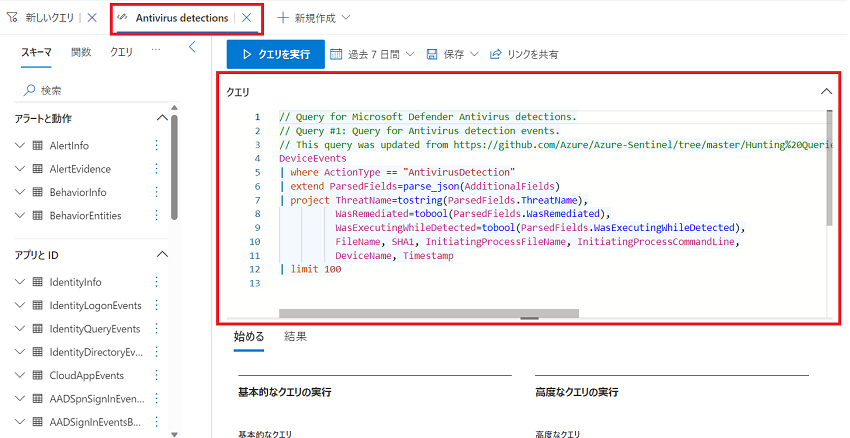850x438 pixels.
Task: Expand the BehaviorEntities table
Action: [x=21, y=216]
